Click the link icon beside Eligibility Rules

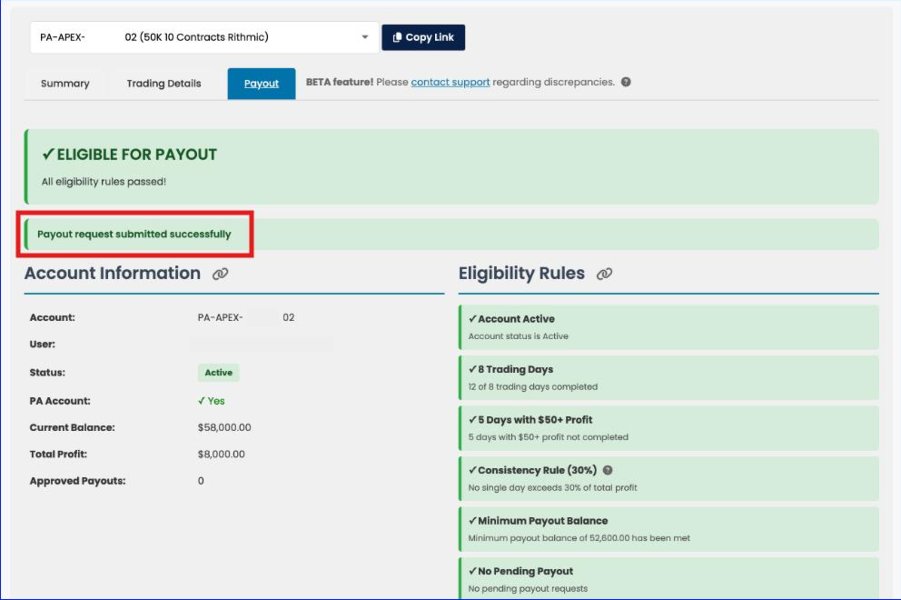coord(604,274)
